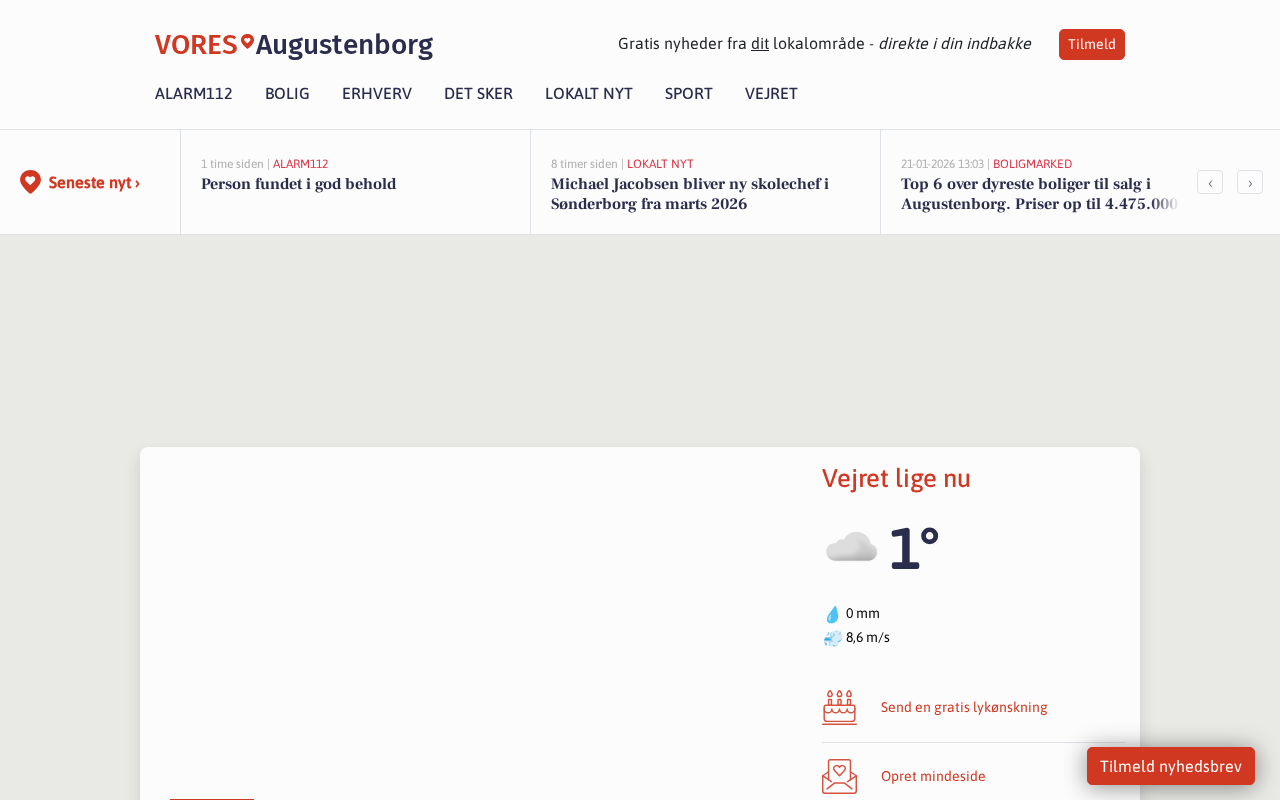Click the birthday cake icon
1280x800 pixels.
(x=840, y=707)
